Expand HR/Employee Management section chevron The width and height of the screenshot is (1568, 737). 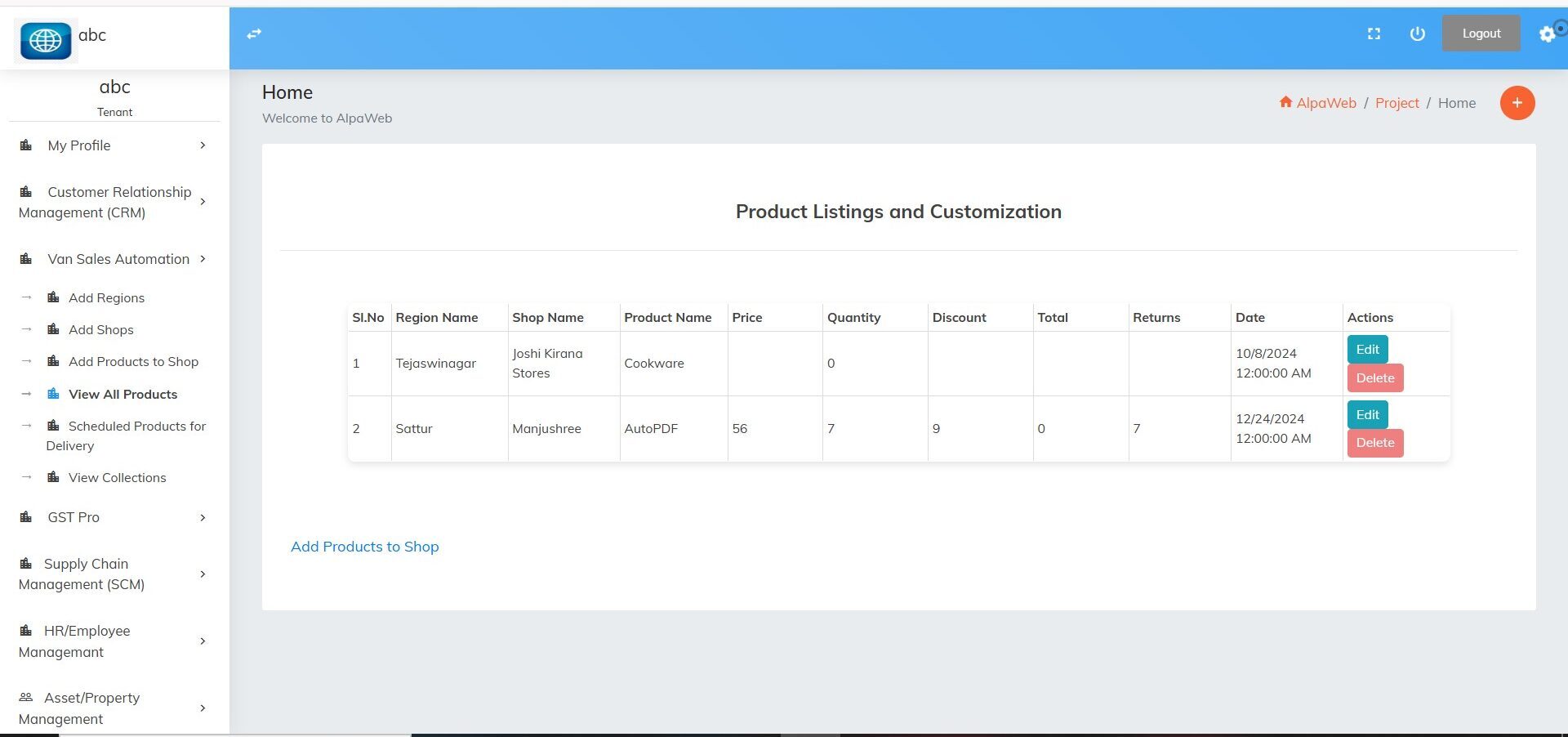(x=203, y=641)
